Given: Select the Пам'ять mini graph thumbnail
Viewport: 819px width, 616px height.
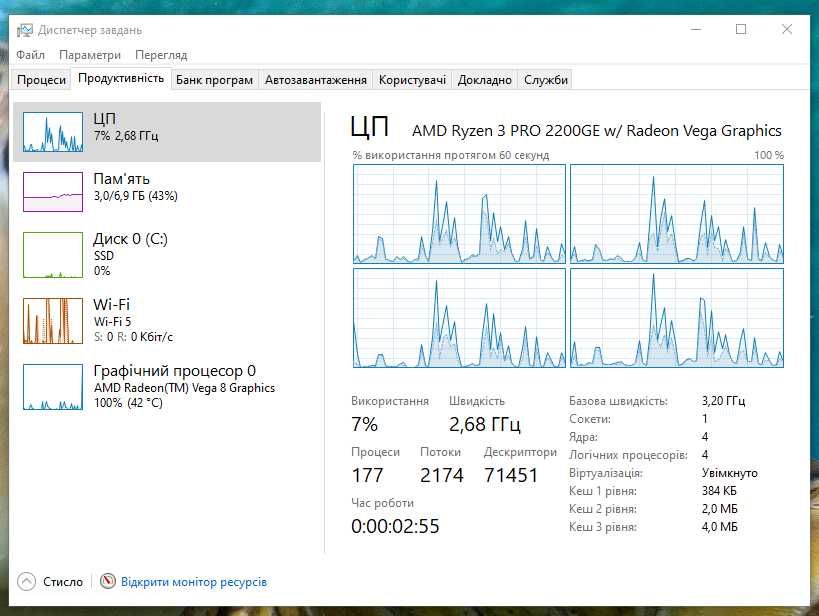Looking at the screenshot, I should point(53,192).
